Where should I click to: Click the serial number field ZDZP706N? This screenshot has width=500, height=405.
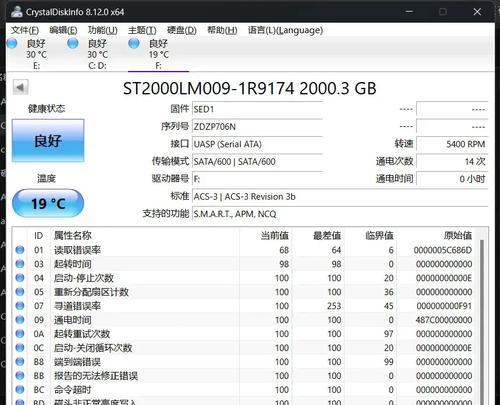click(x=257, y=127)
